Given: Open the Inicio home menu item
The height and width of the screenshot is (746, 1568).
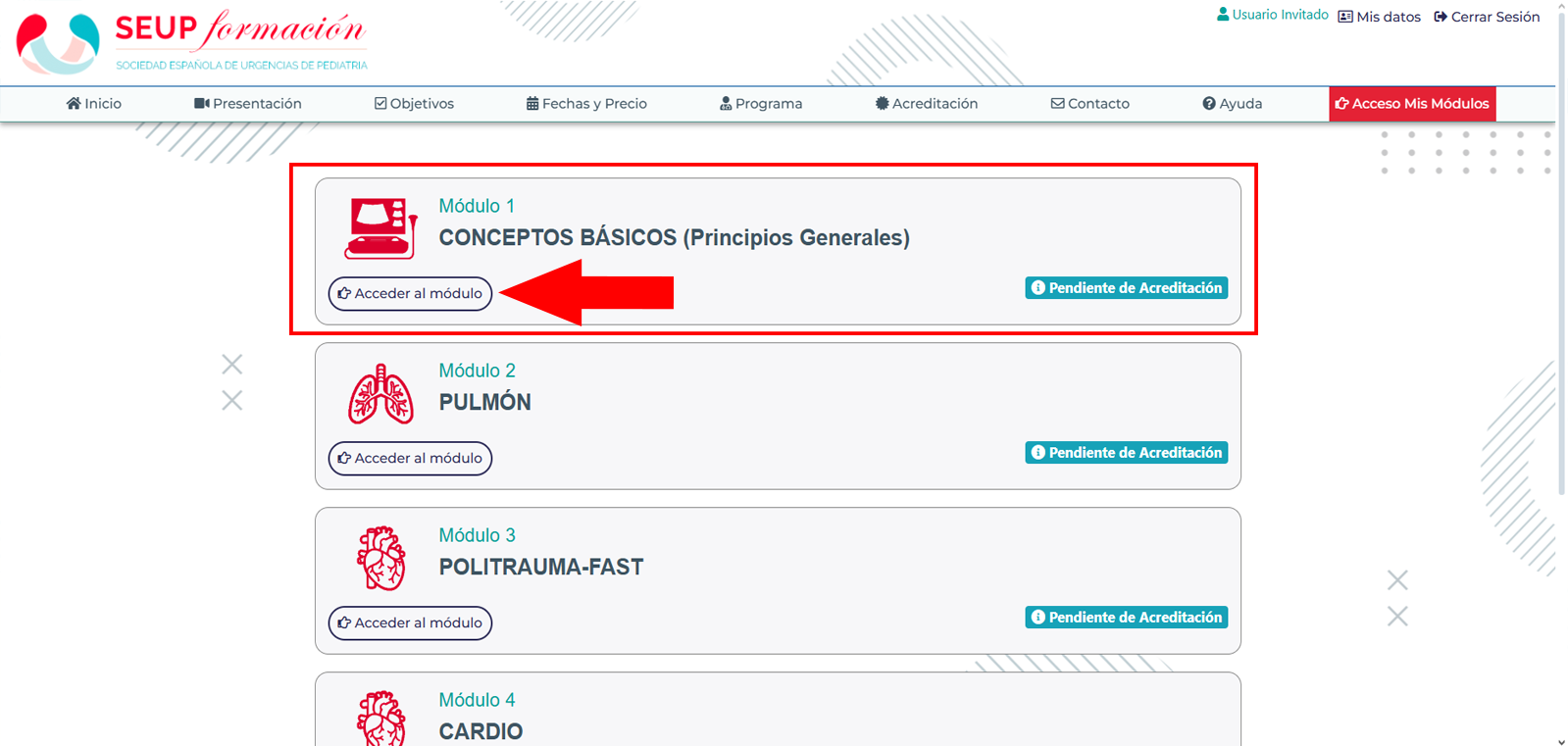Looking at the screenshot, I should pyautogui.click(x=94, y=104).
